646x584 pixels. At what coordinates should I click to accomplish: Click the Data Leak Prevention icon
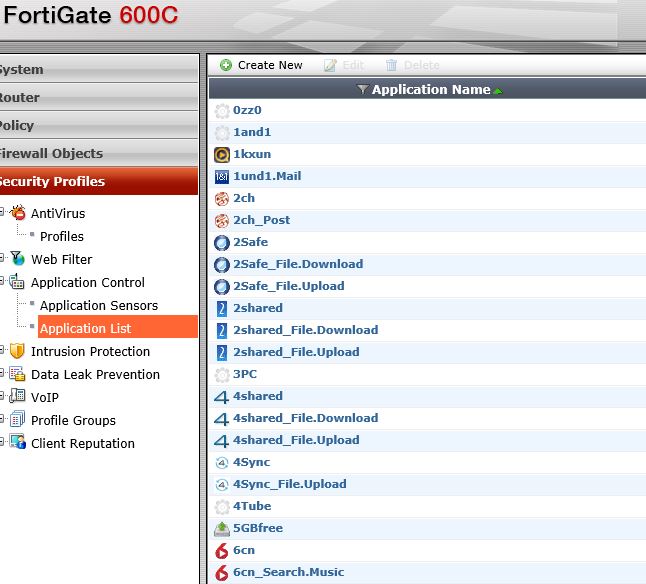point(17,374)
